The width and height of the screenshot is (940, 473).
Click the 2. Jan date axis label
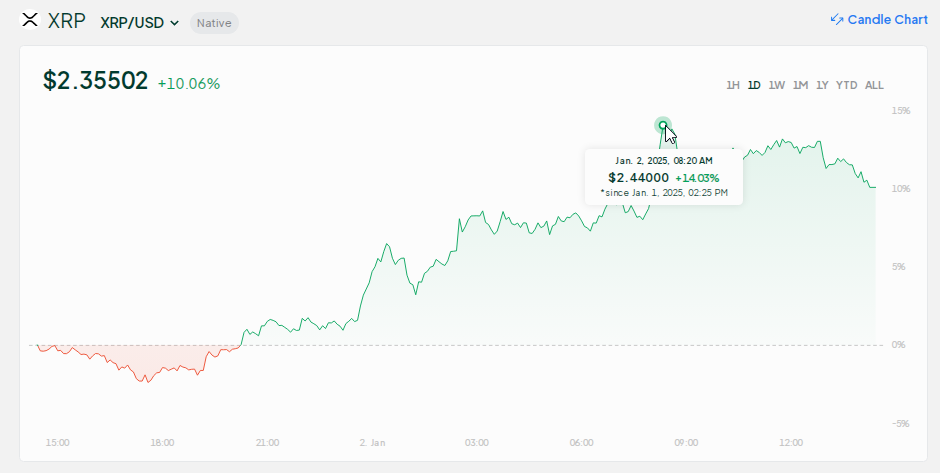tap(372, 442)
